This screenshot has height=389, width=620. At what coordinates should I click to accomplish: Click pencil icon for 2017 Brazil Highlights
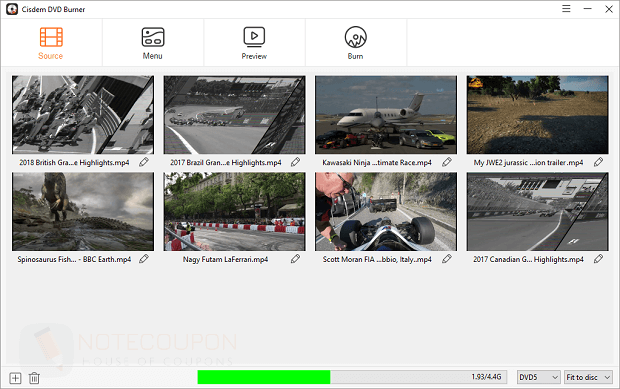pos(295,162)
